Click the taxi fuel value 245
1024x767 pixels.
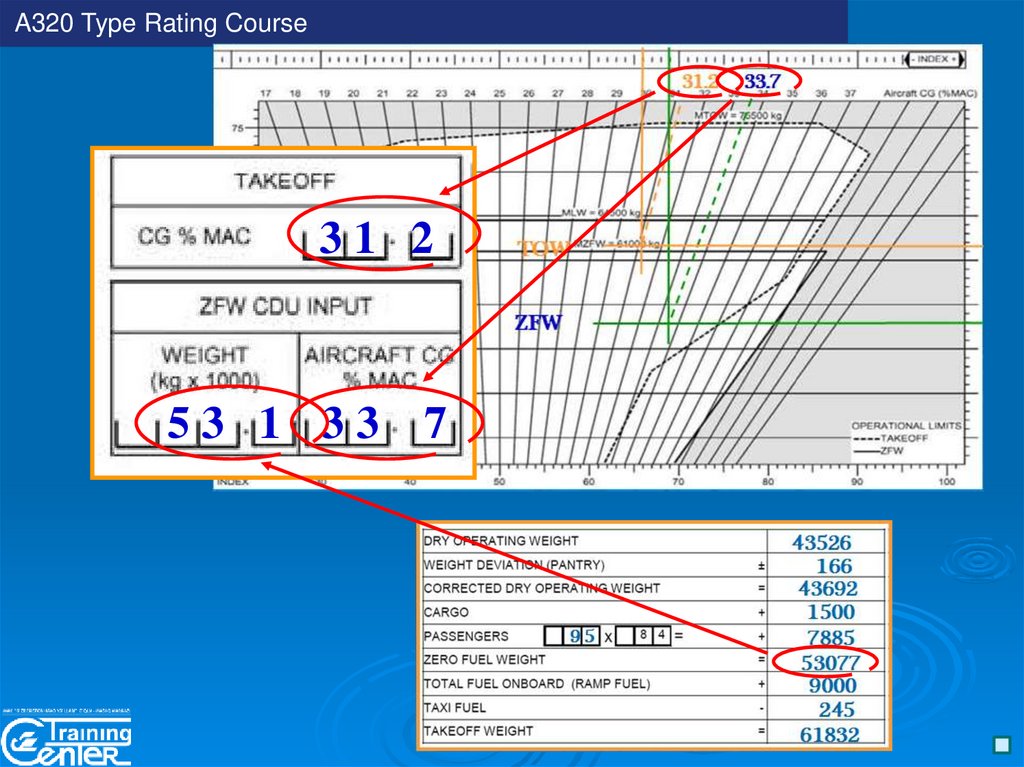(x=837, y=710)
